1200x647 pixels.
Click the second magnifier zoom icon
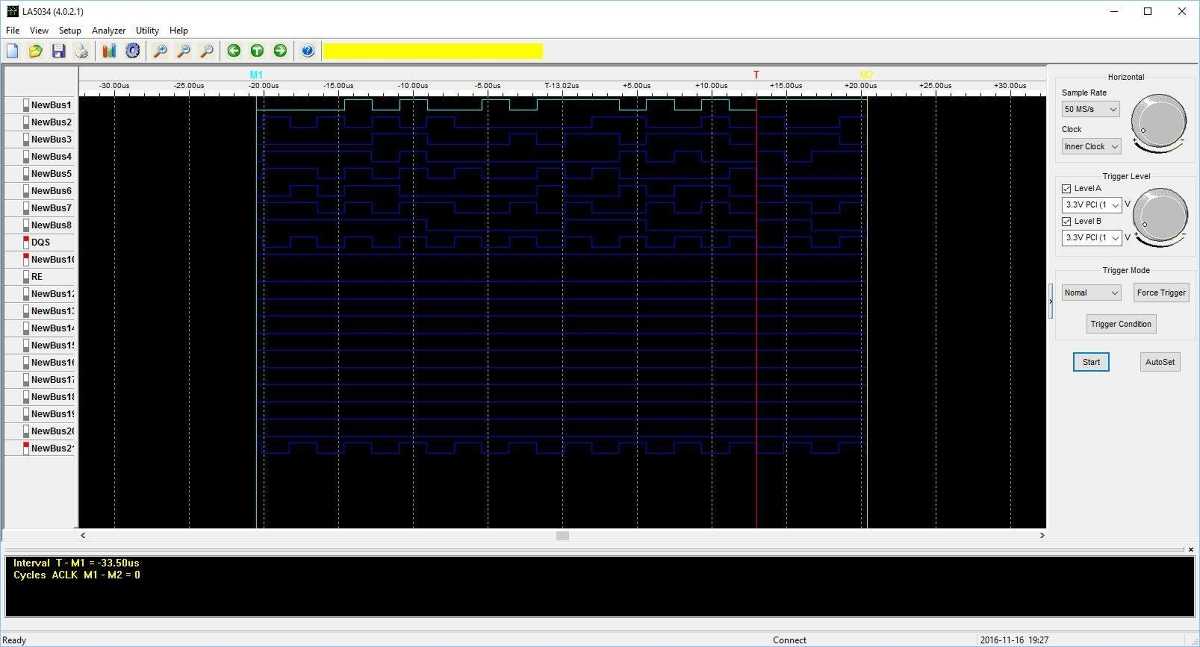coord(183,51)
